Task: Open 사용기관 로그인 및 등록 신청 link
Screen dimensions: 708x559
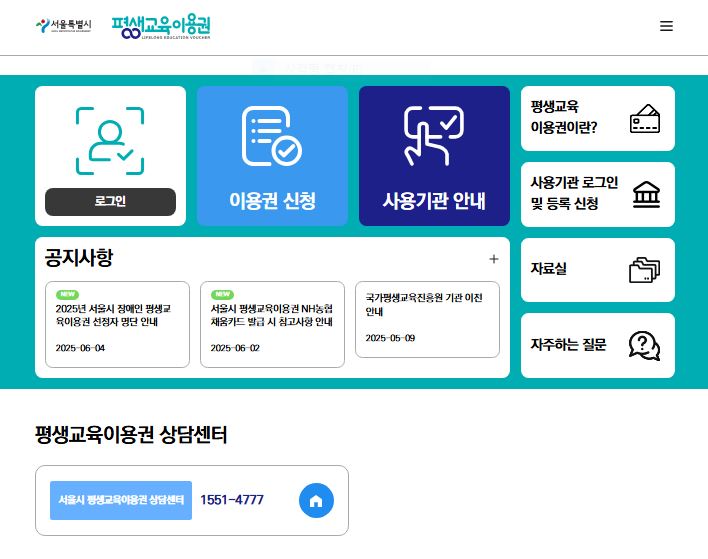Action: coord(574,193)
